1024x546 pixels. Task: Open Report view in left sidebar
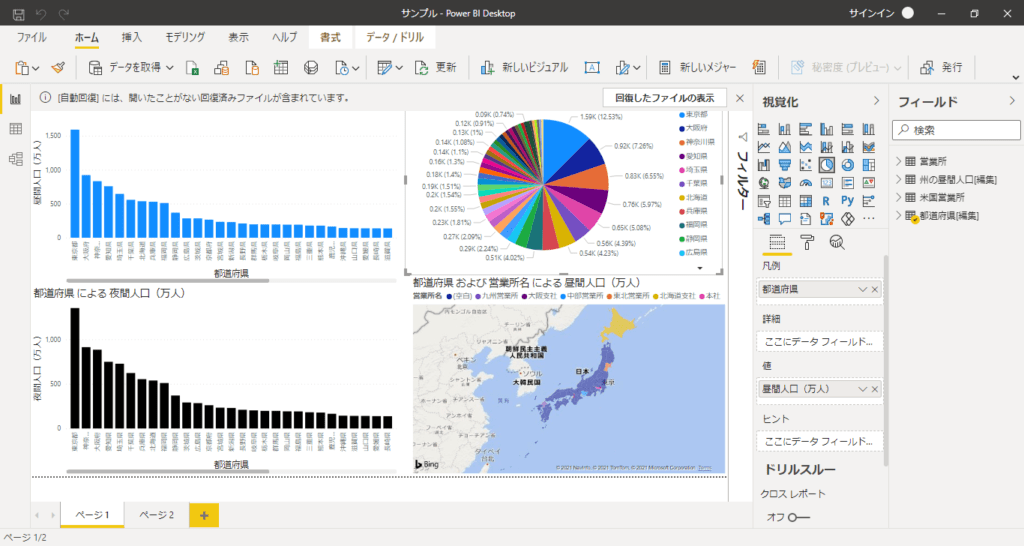pyautogui.click(x=16, y=99)
